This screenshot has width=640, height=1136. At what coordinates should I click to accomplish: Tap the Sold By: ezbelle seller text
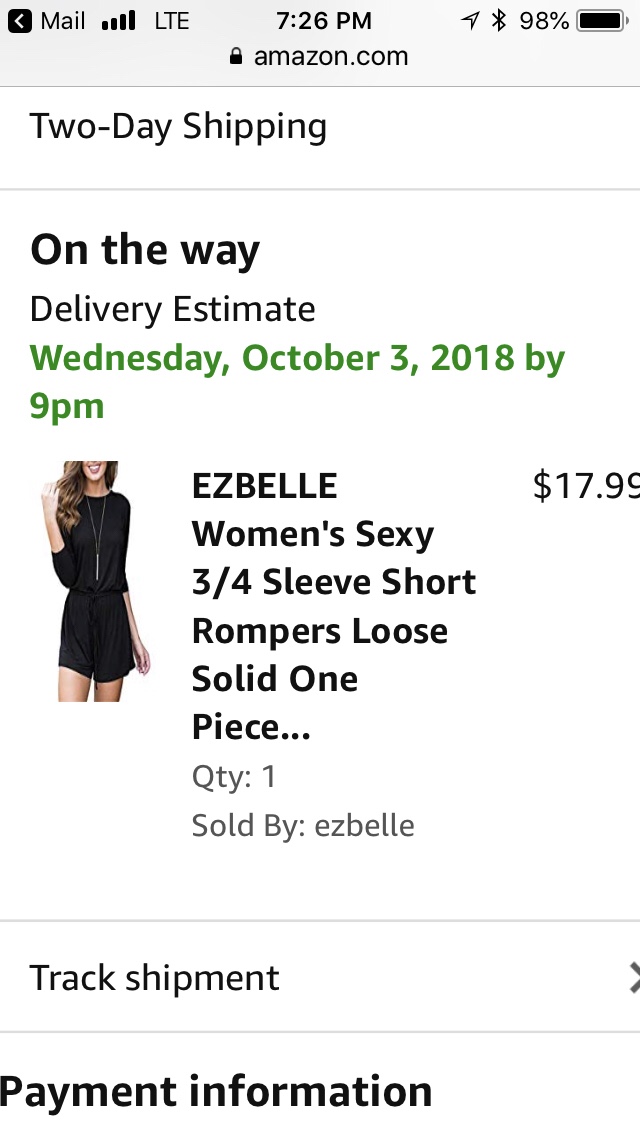tap(303, 826)
